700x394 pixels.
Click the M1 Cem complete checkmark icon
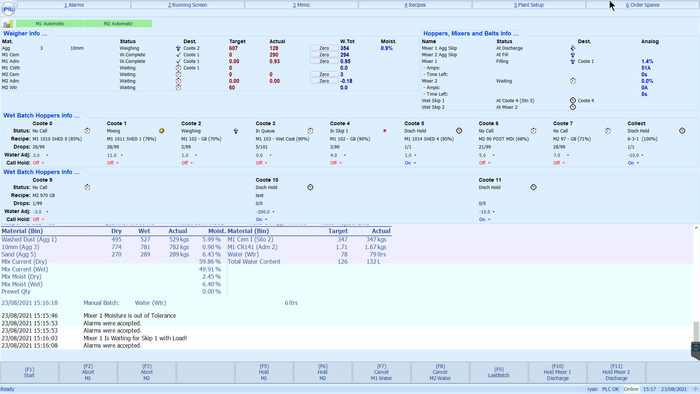point(178,55)
